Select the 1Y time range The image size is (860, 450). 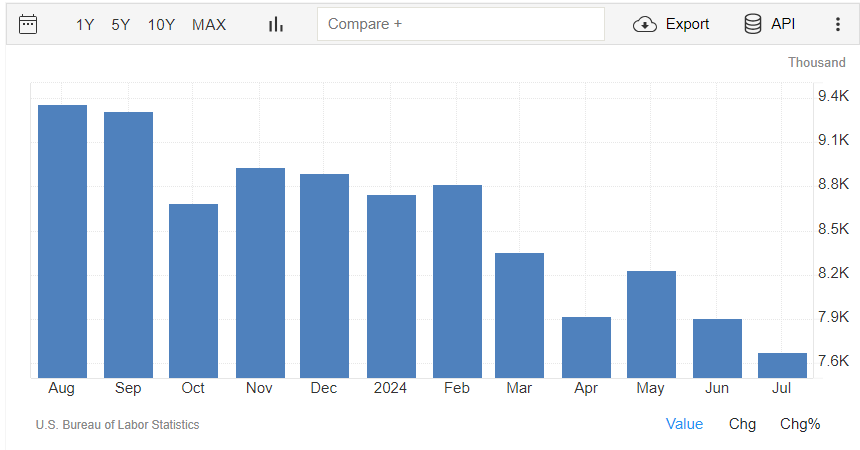85,25
